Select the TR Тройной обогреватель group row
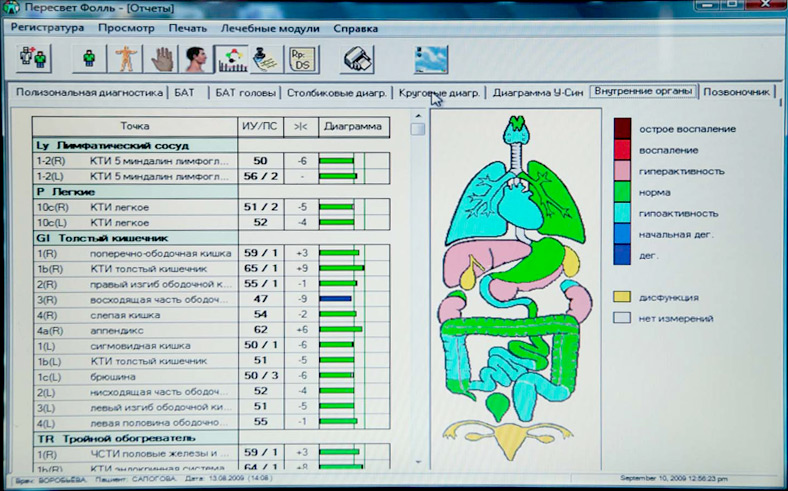 pos(135,438)
